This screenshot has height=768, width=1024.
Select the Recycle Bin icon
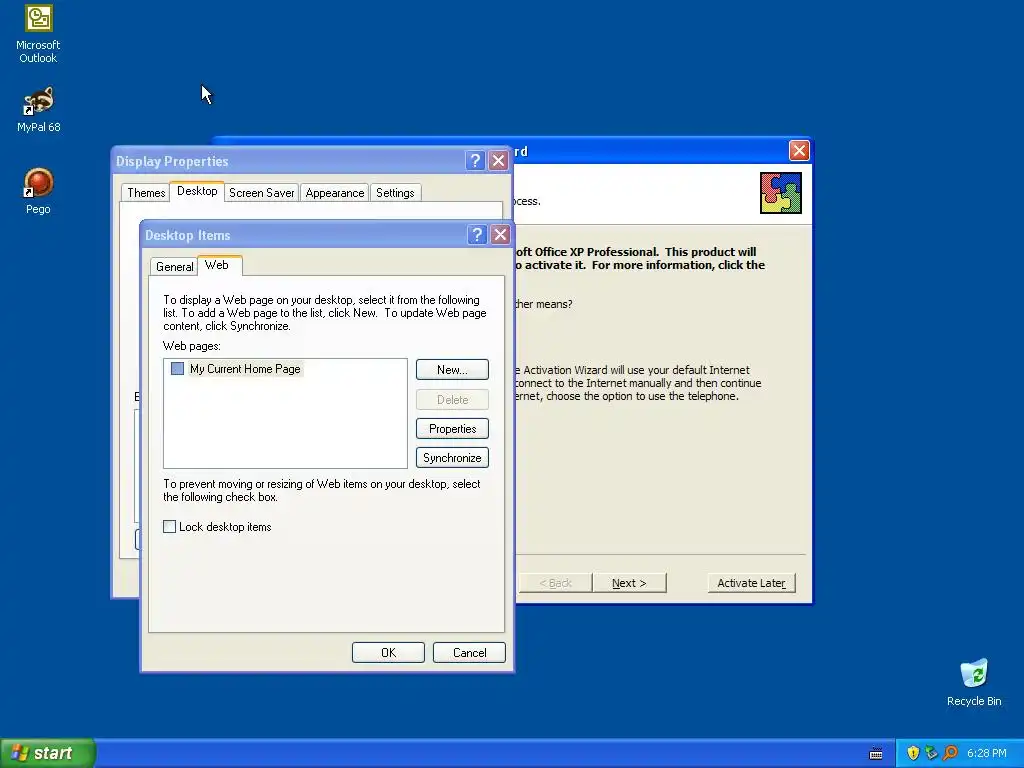tap(974, 682)
